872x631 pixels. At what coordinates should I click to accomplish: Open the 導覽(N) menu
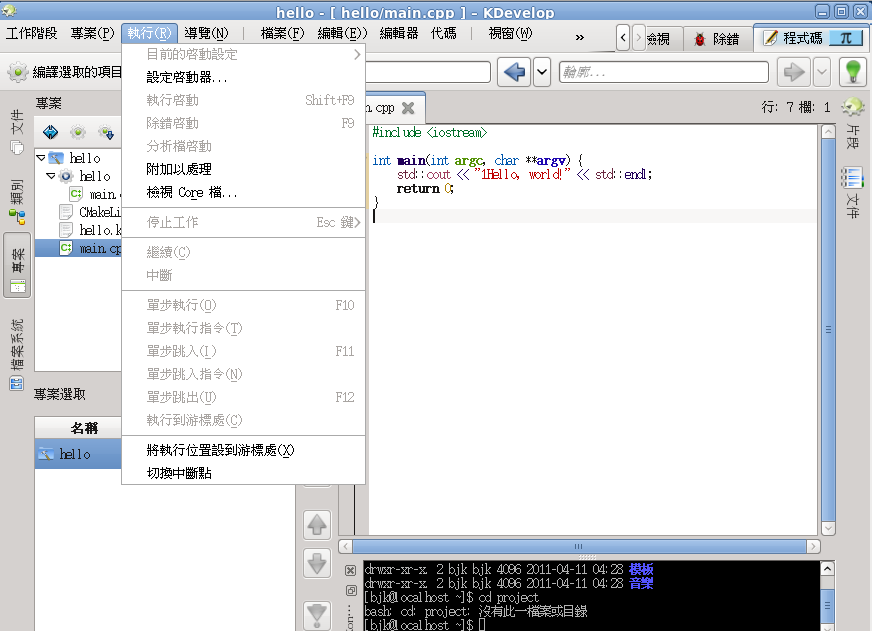(206, 33)
